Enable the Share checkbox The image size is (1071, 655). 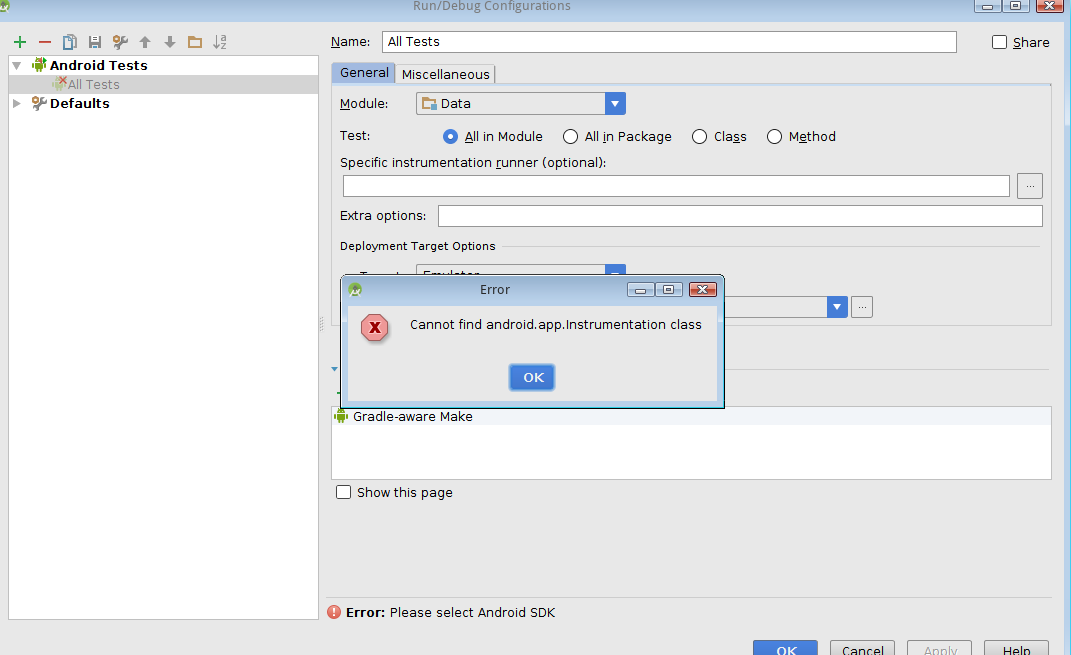pos(999,42)
